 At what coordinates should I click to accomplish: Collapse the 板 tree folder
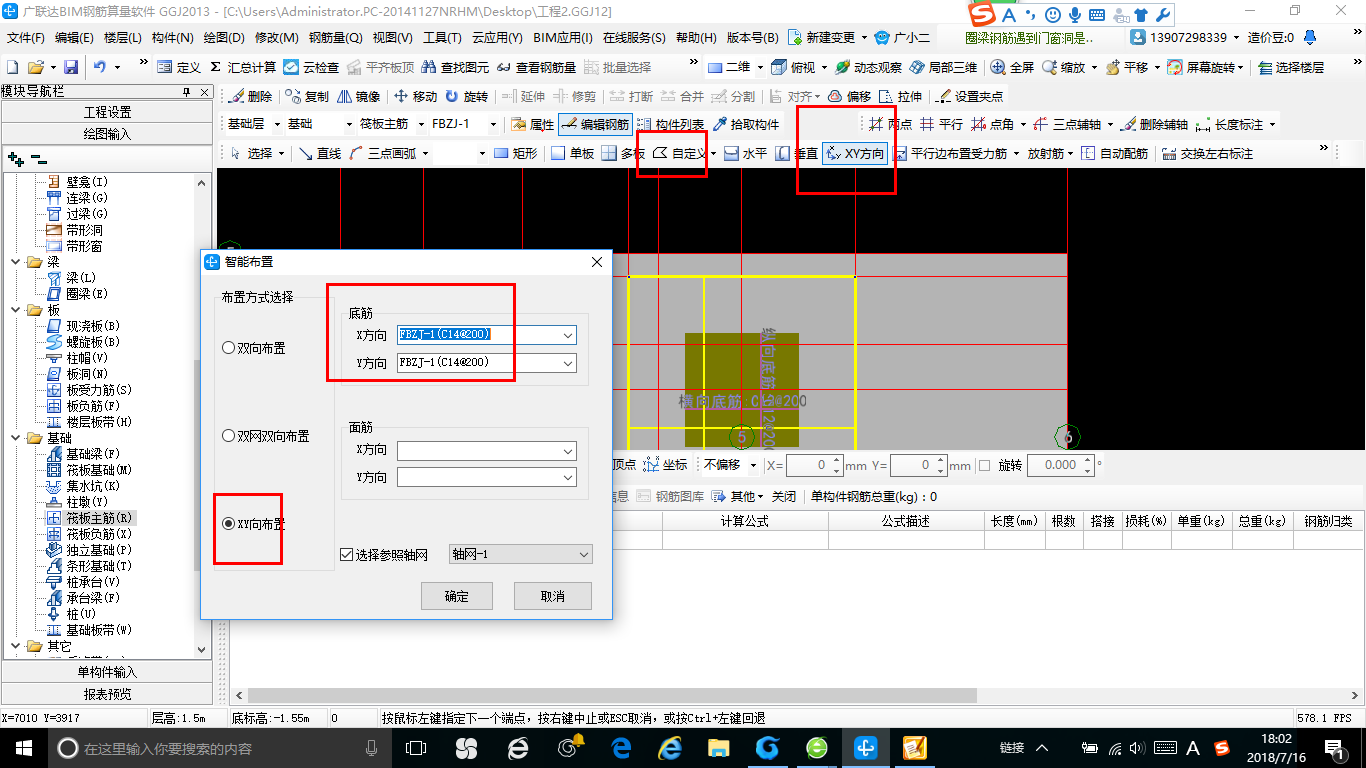point(16,310)
